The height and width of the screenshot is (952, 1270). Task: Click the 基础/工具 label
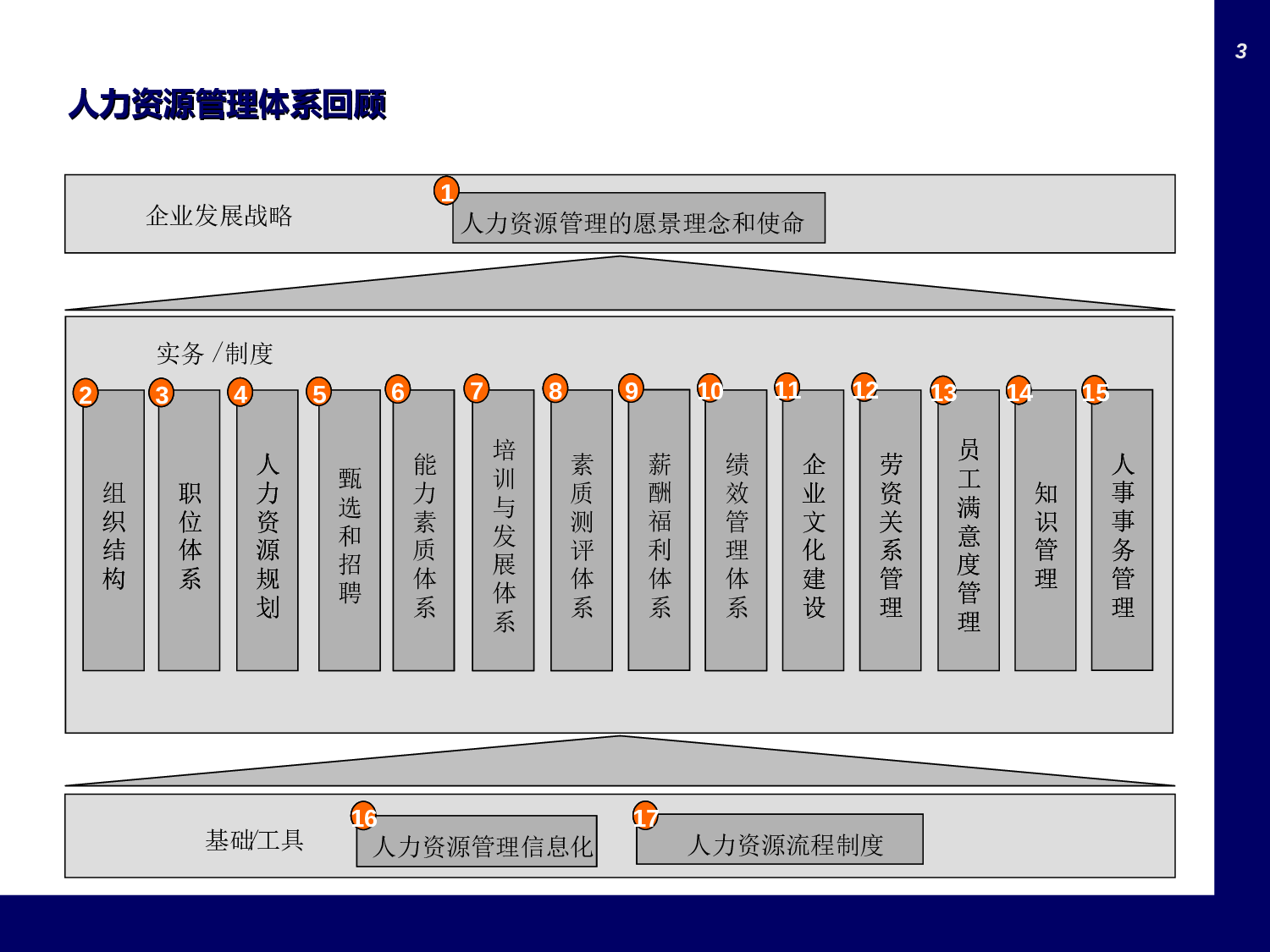[x=254, y=840]
